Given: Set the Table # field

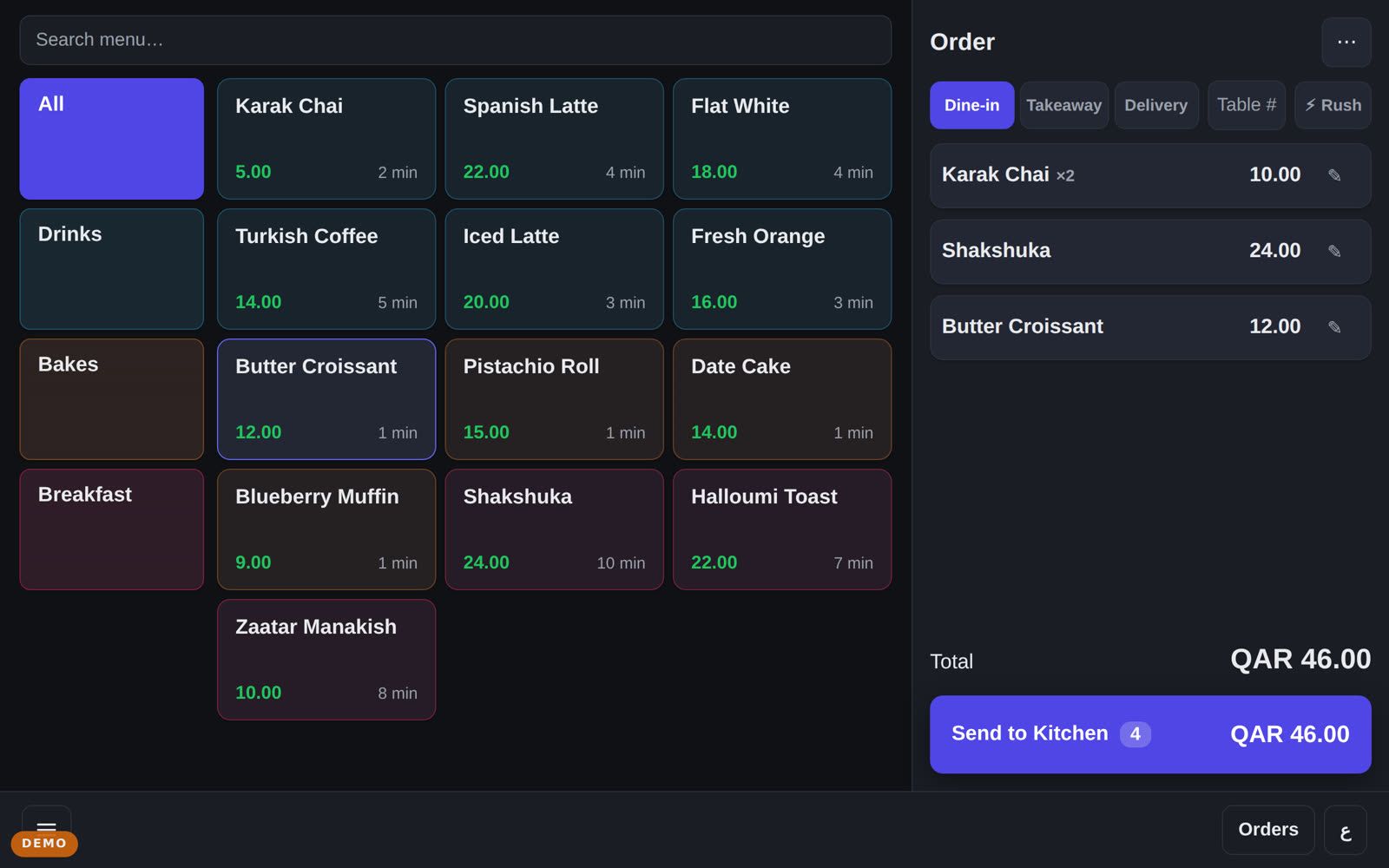Looking at the screenshot, I should pos(1247,105).
